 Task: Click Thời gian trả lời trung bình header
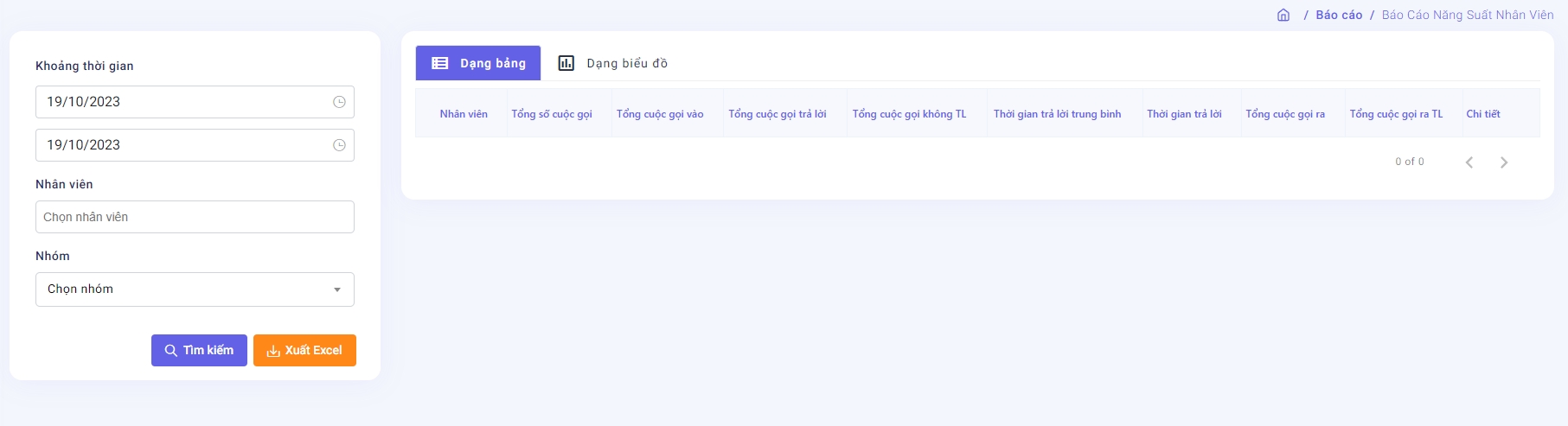coord(1057,114)
